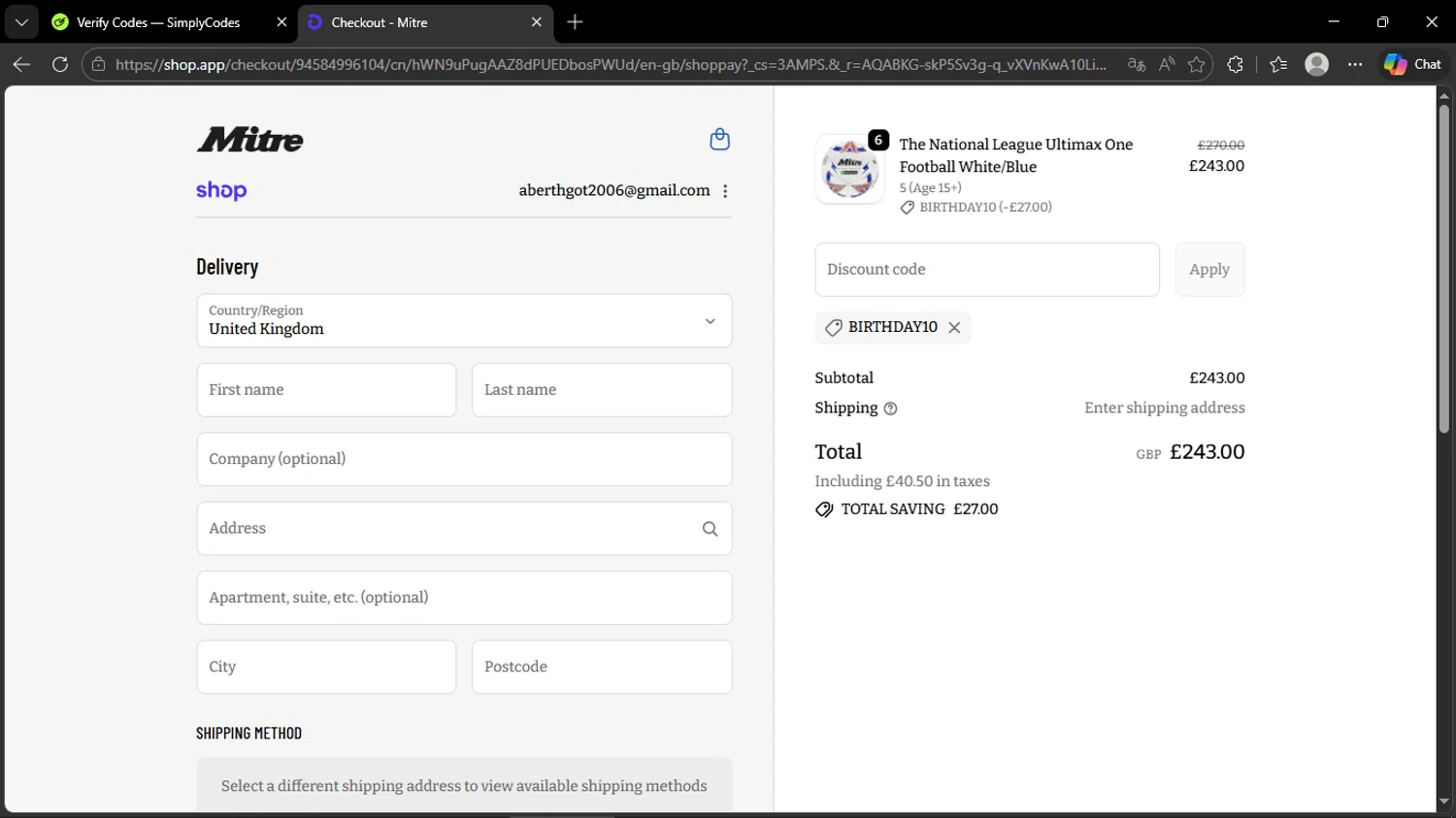
Task: Open a new browser tab
Action: click(x=575, y=22)
